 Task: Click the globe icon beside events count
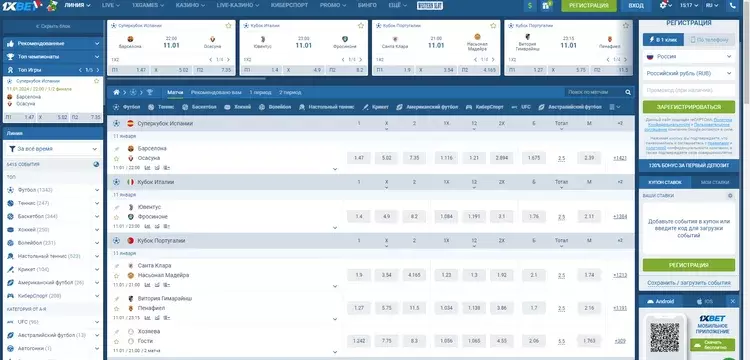96,164
